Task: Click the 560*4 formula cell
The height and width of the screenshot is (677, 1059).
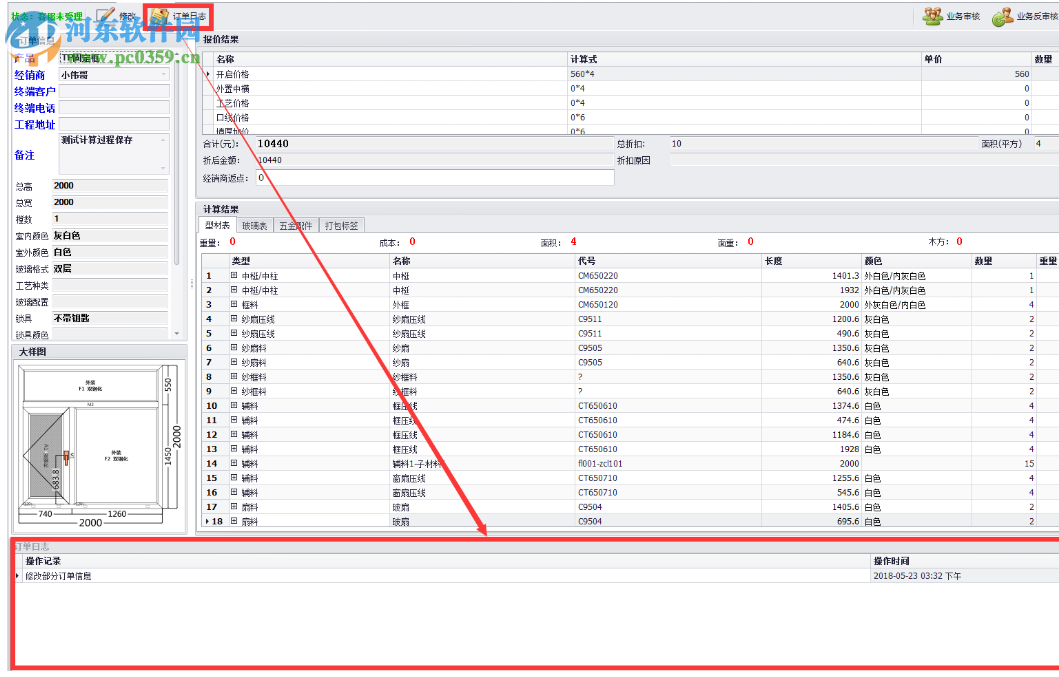Action: pyautogui.click(x=744, y=74)
